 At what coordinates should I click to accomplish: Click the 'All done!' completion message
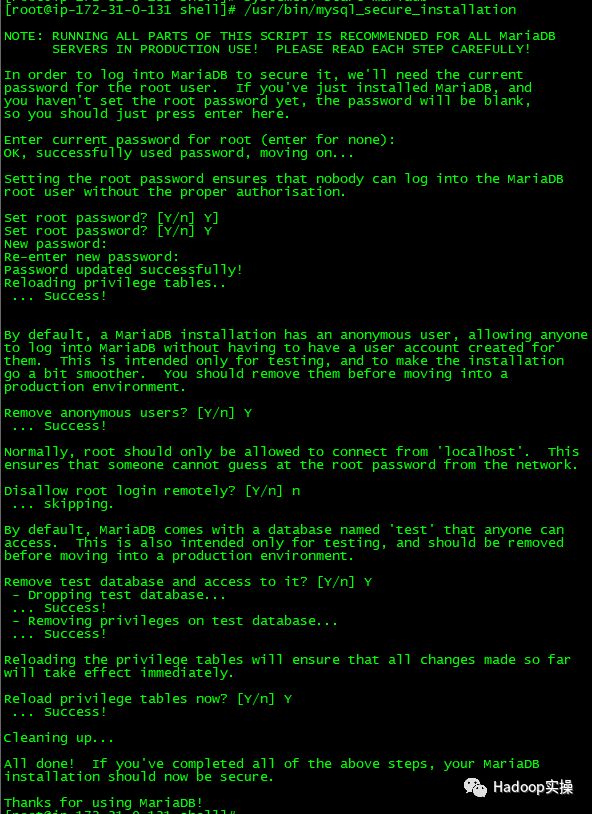(x=272, y=770)
